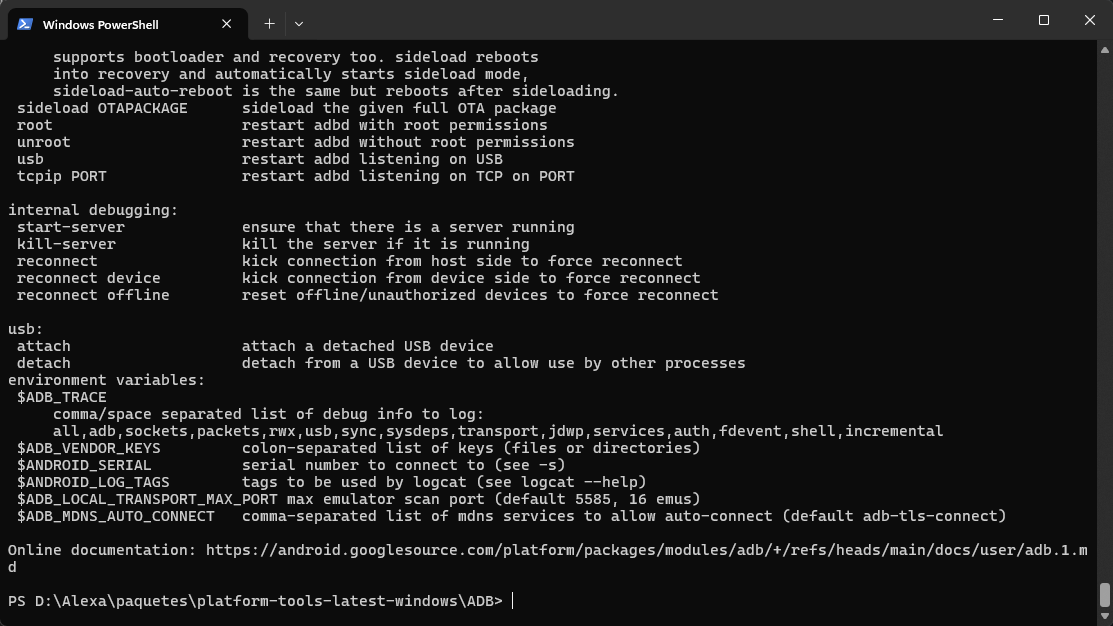Click the 'sideload OTAPACKAGE' command text
Image resolution: width=1113 pixels, height=626 pixels.
(102, 108)
